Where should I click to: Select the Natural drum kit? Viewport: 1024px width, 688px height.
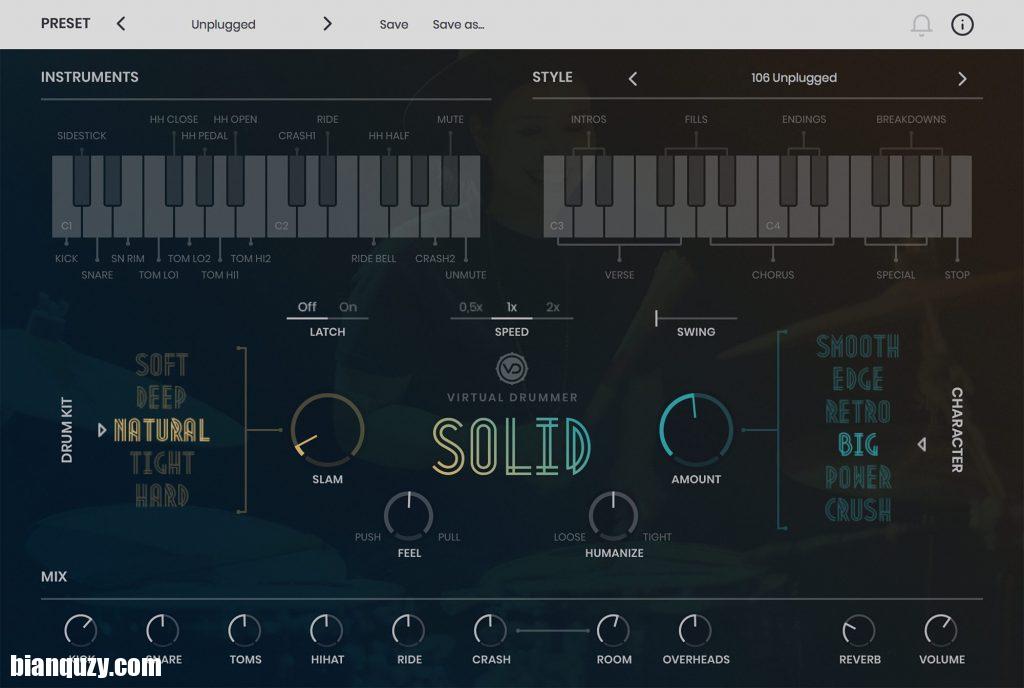161,430
